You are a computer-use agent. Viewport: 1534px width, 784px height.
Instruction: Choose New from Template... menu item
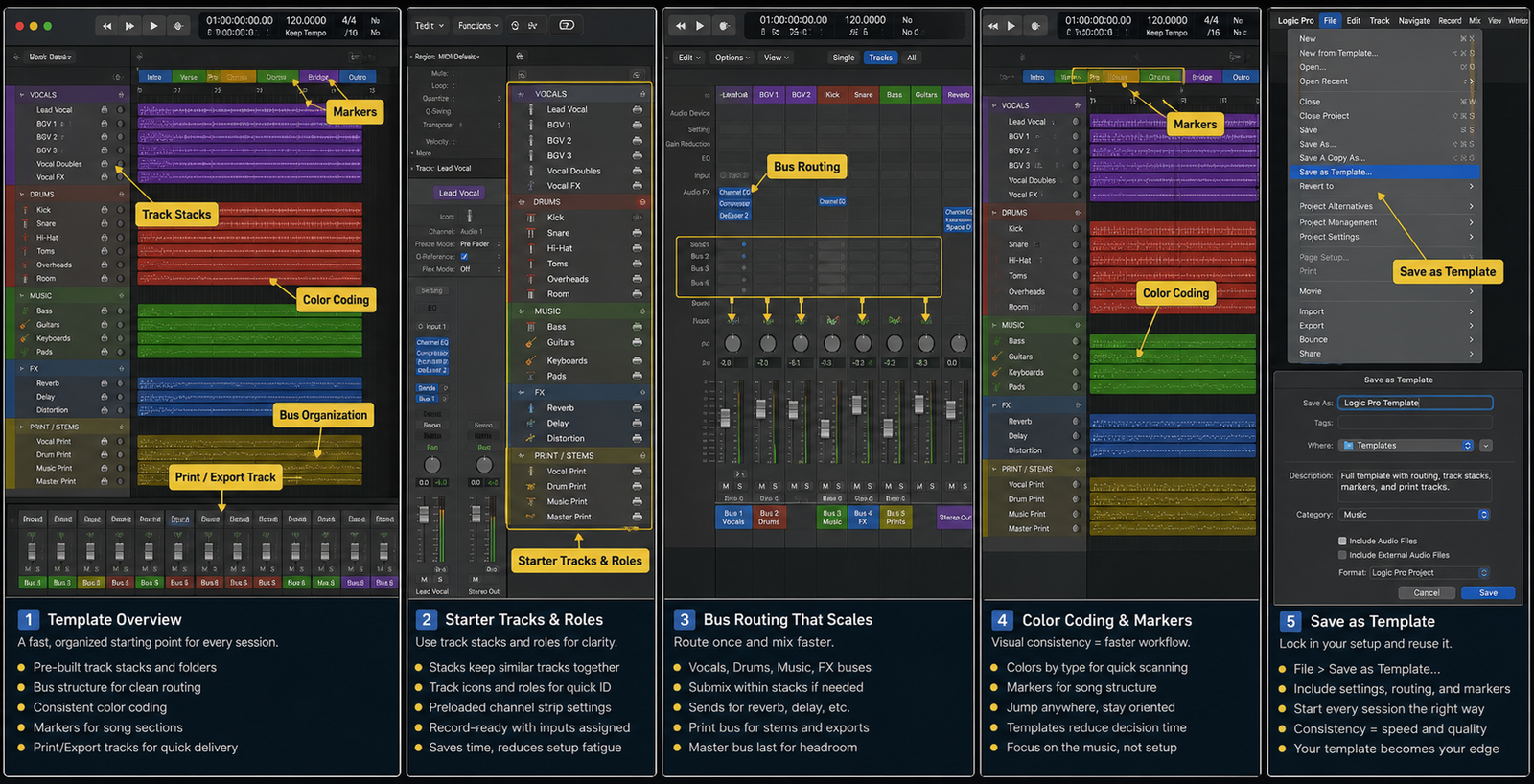tap(1385, 53)
